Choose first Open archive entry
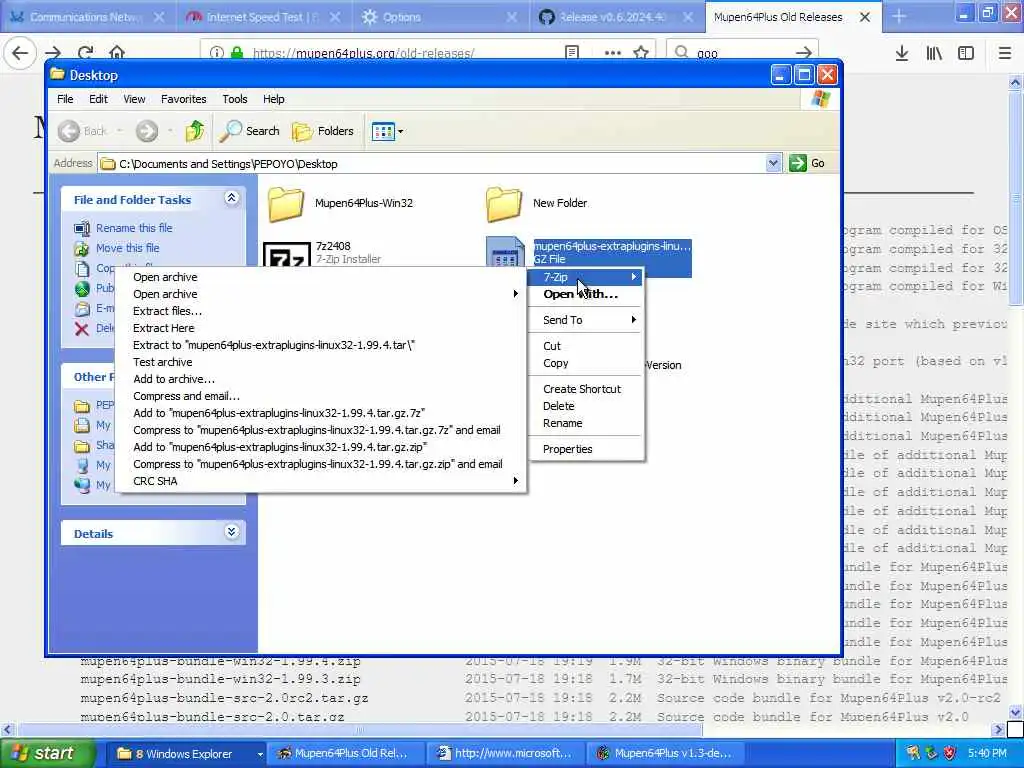The height and width of the screenshot is (768, 1024). pos(165,277)
